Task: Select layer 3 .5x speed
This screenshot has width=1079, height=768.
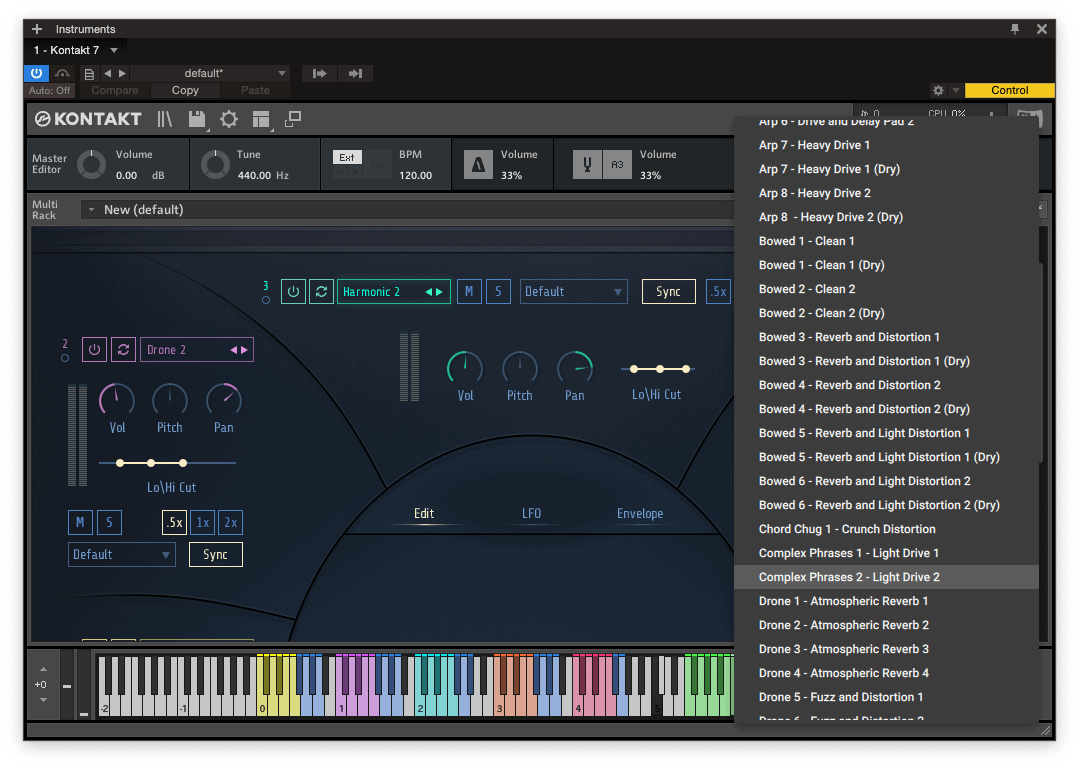Action: 718,292
